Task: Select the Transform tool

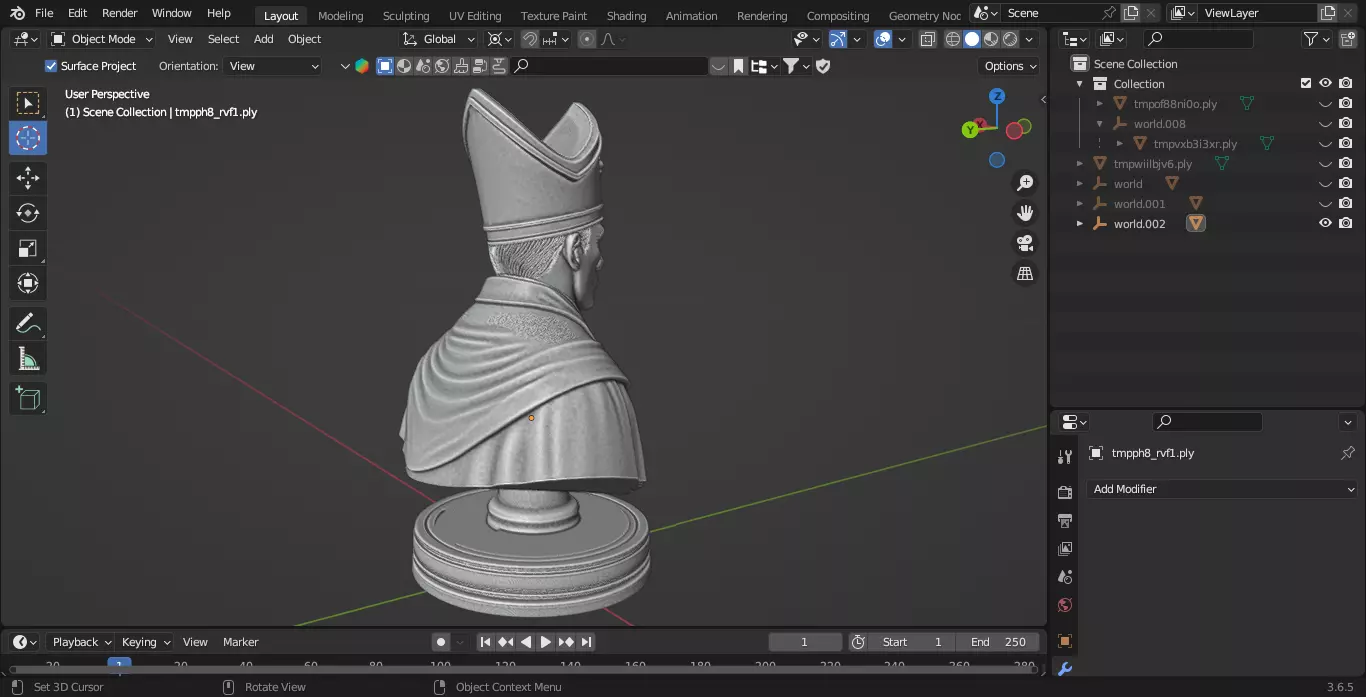Action: 28,283
